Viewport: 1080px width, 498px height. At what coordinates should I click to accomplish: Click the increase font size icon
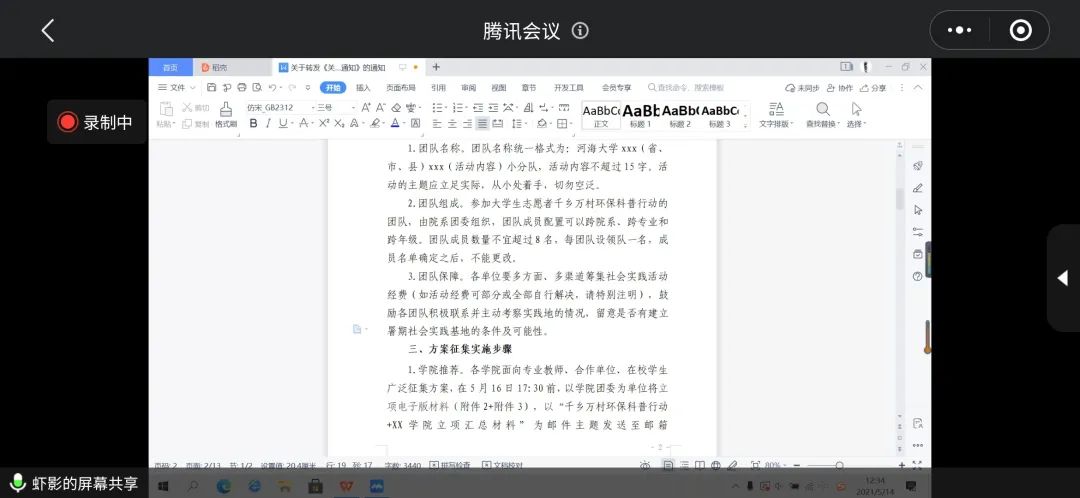pos(366,107)
